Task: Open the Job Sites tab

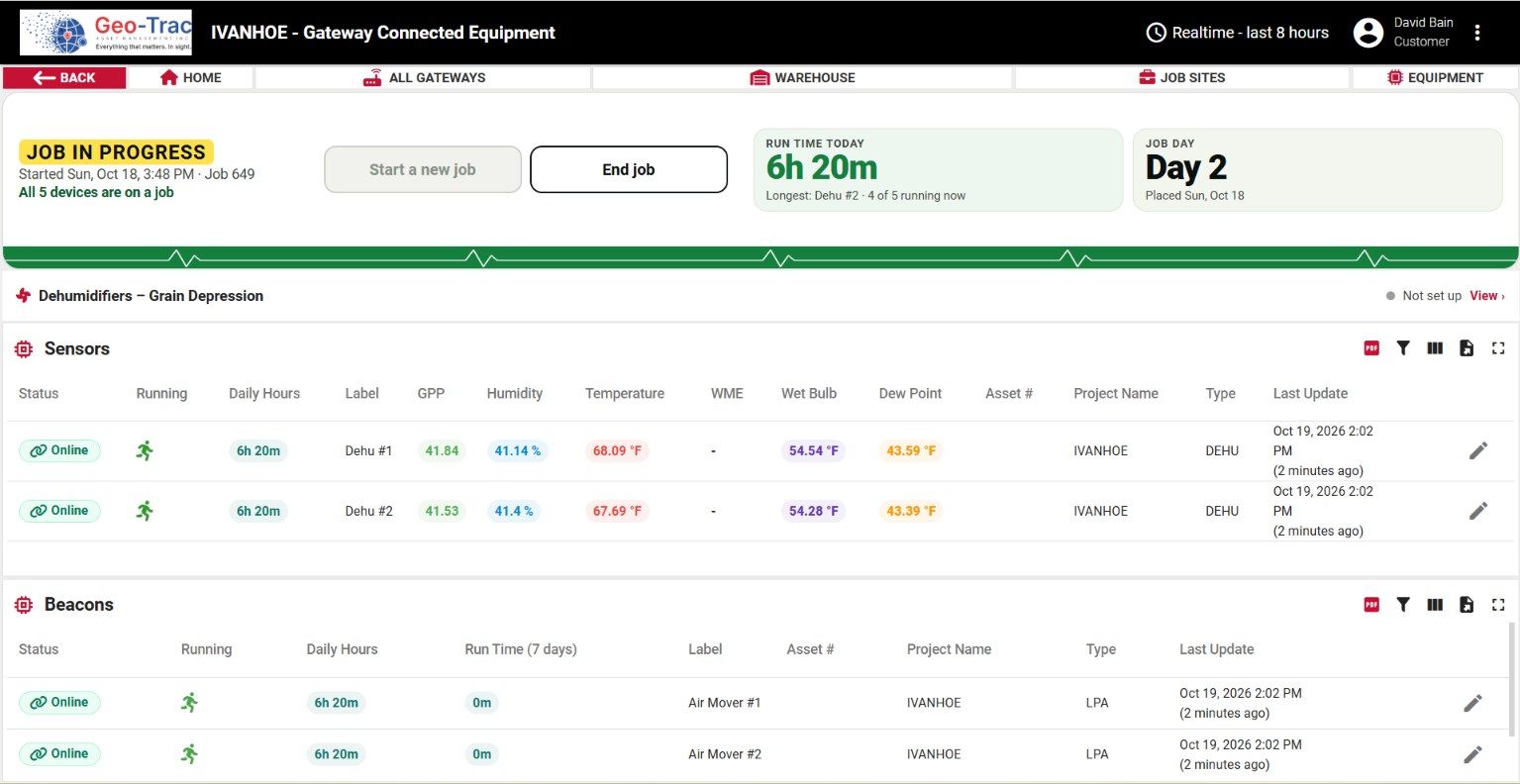Action: click(x=1182, y=77)
